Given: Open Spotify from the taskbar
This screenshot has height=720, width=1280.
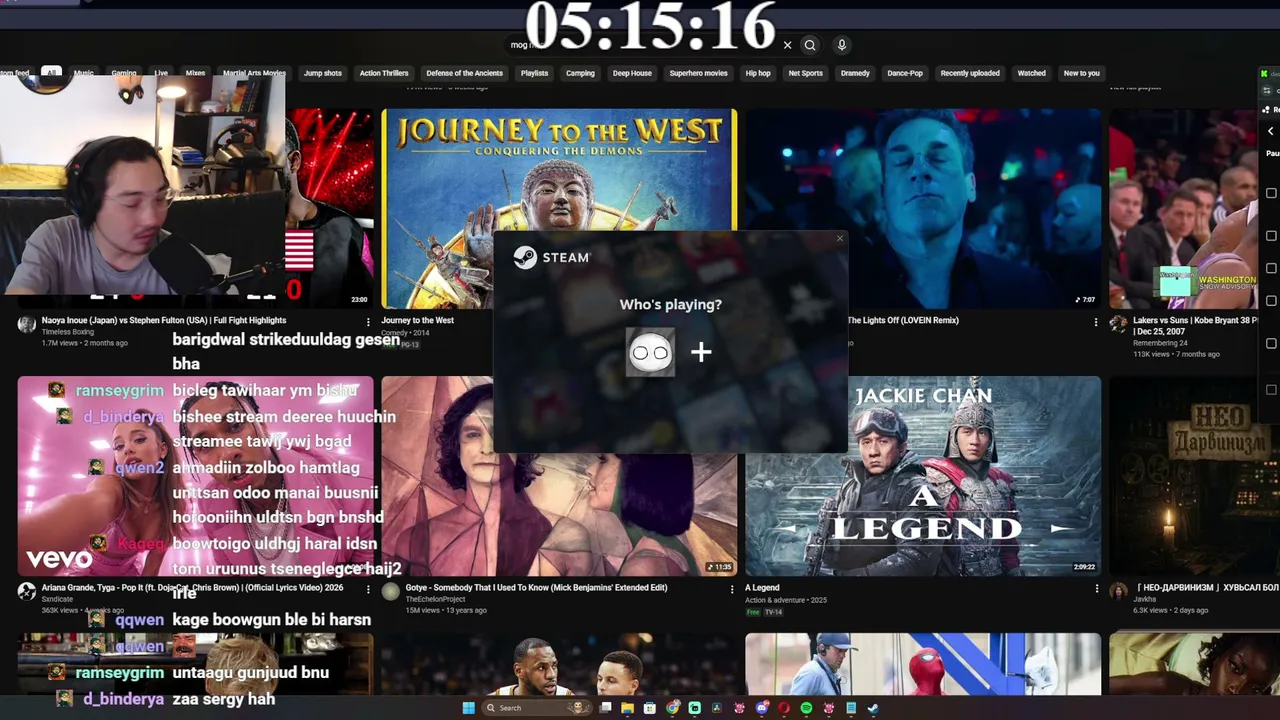Looking at the screenshot, I should pos(806,708).
